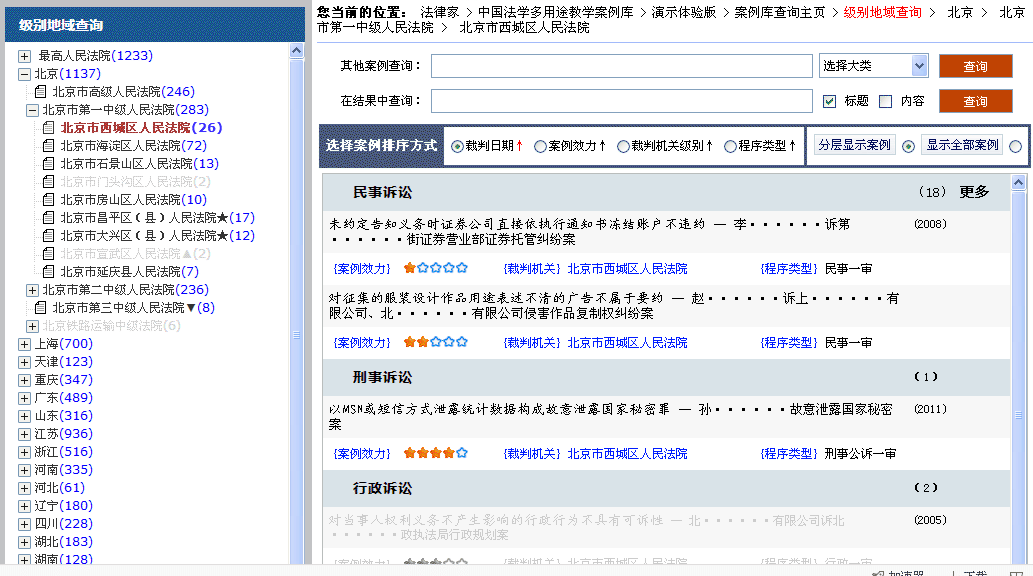Click the document icon beside 北京市海淀区人民法院
1033x576 pixels.
(x=48, y=146)
